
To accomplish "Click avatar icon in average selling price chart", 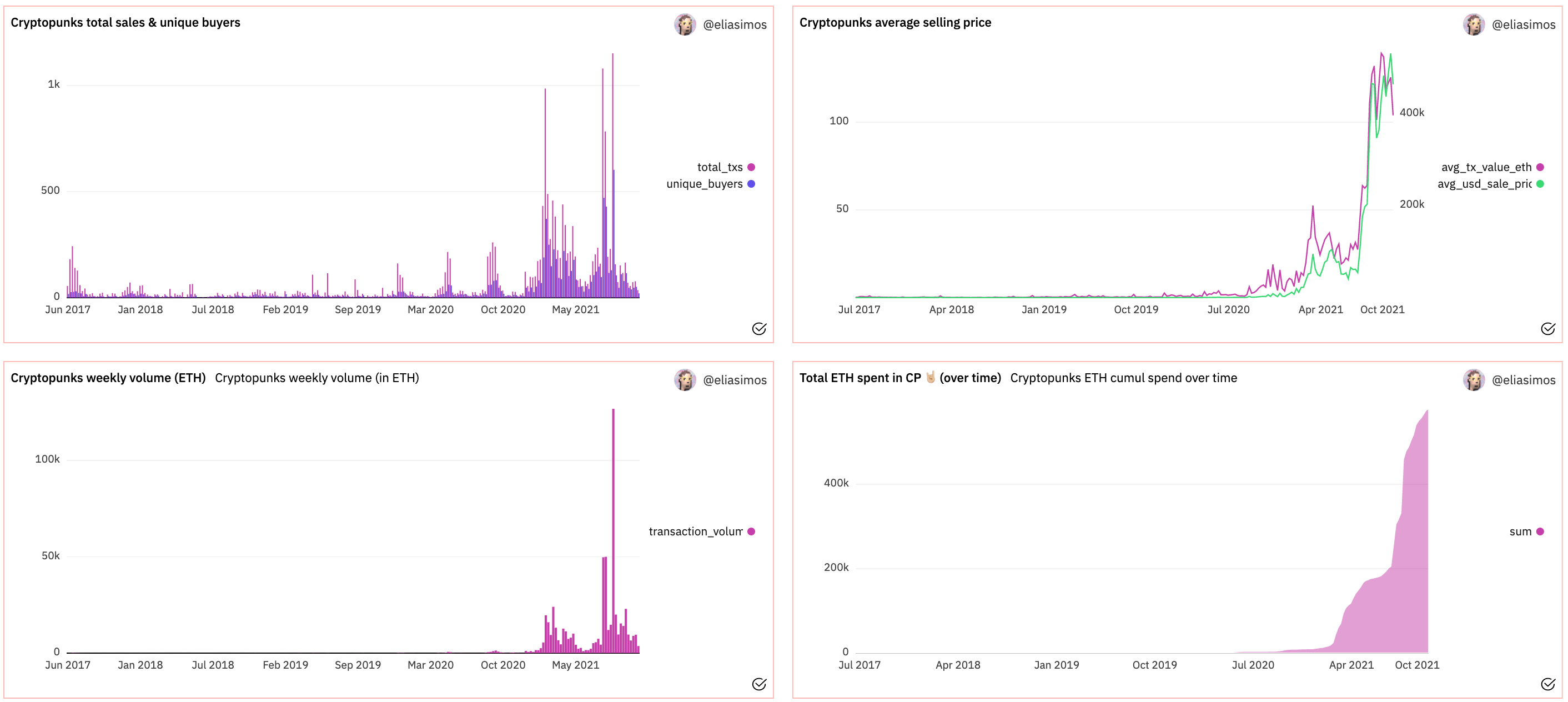I will (1474, 25).
